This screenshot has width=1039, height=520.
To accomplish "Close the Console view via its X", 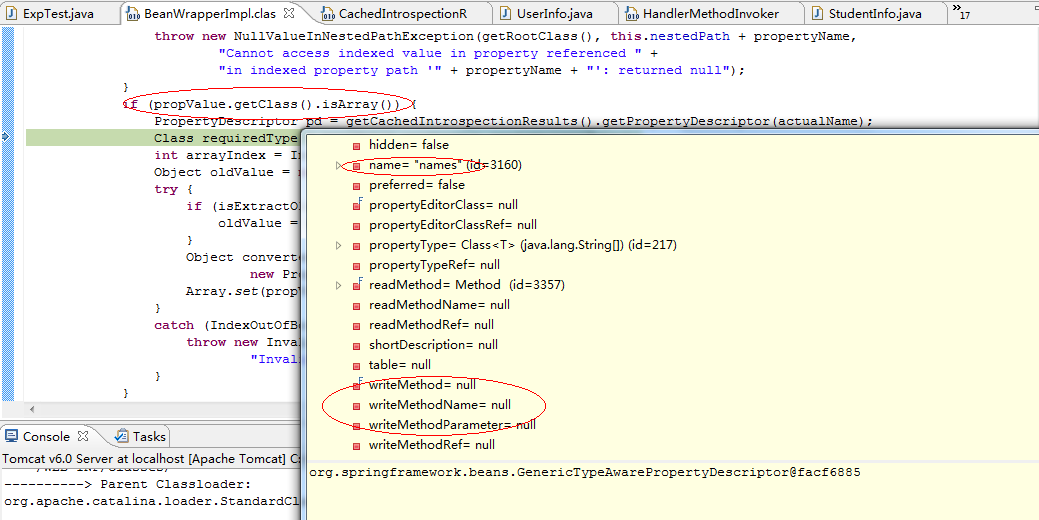I will tap(83, 436).
